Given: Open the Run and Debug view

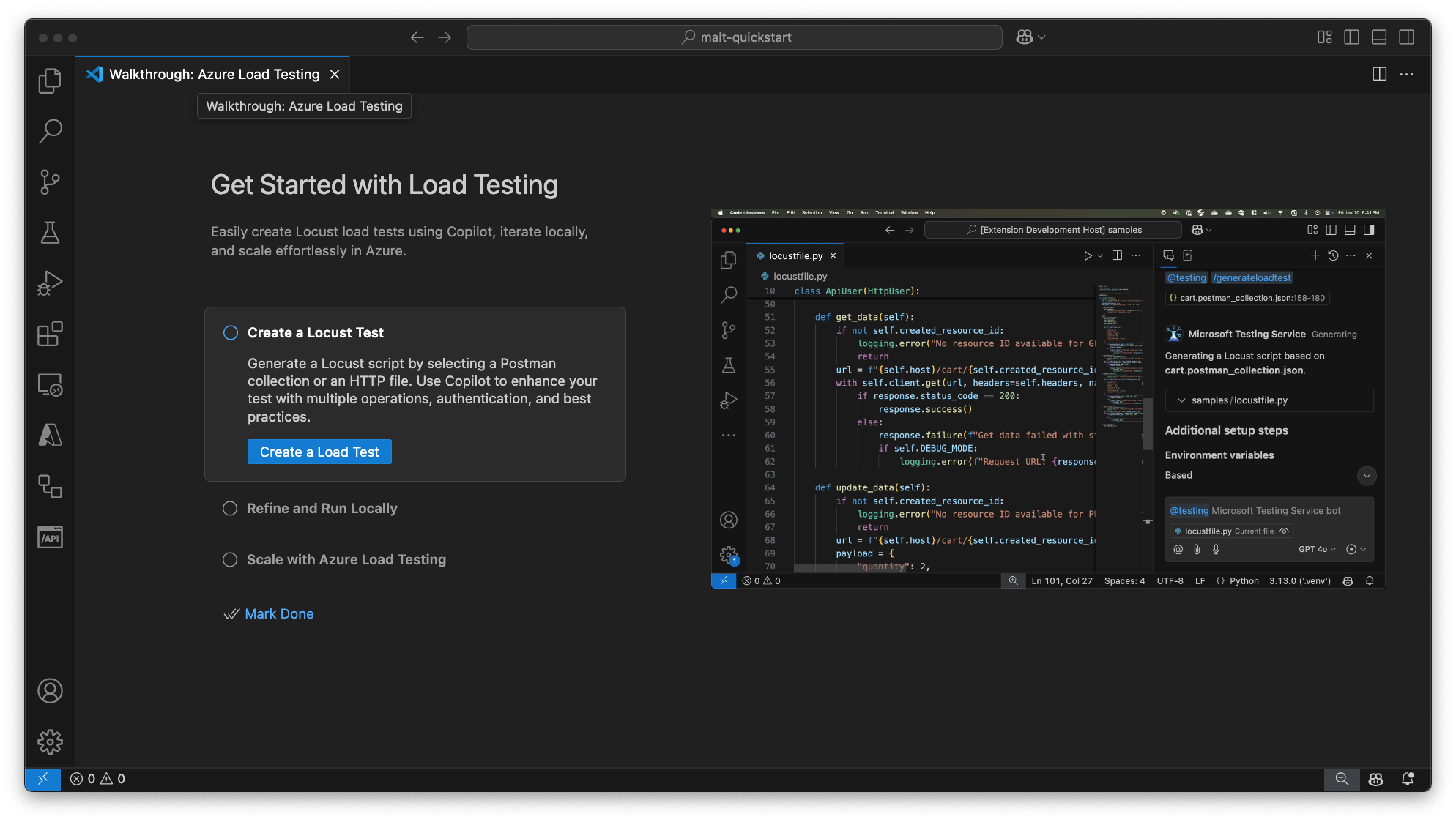Looking at the screenshot, I should (x=50, y=283).
